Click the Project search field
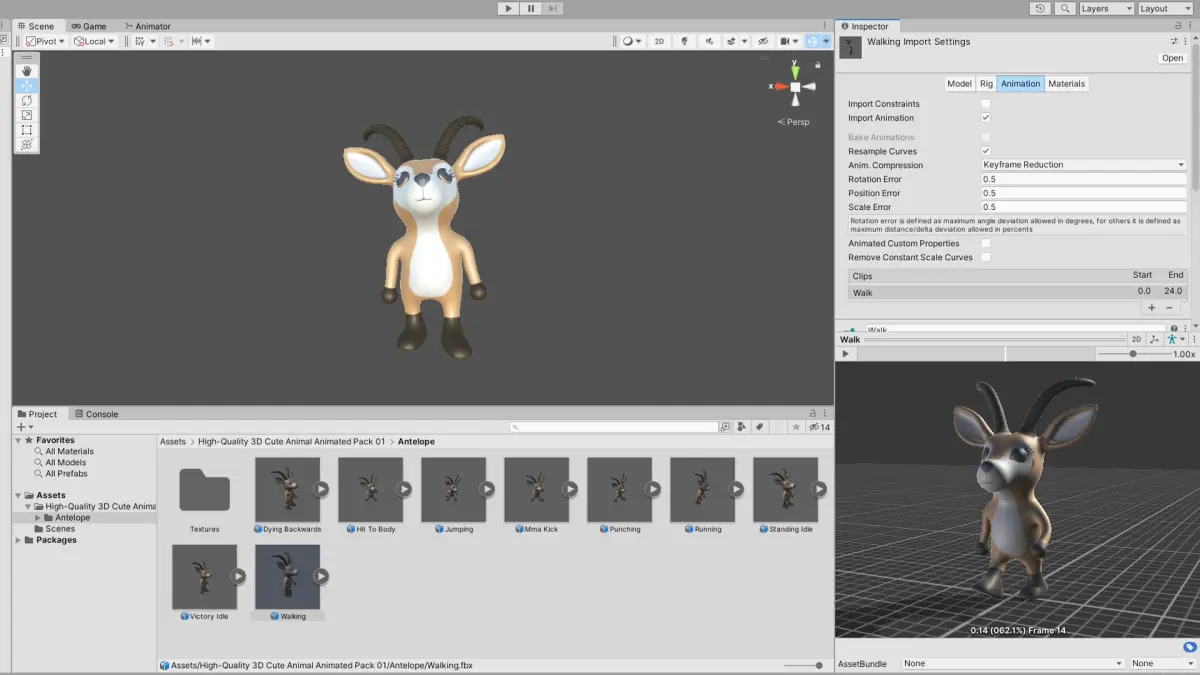This screenshot has width=1200, height=675. tap(614, 427)
